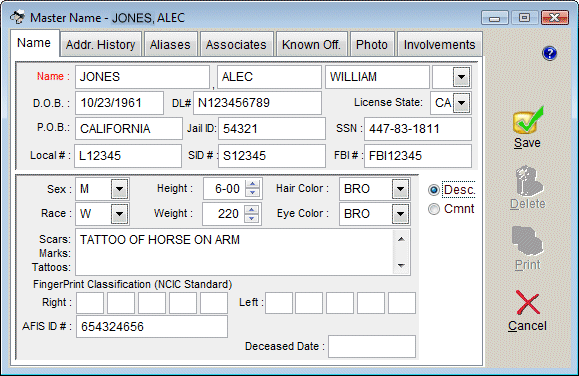Increase Weight with up arrow

coord(251,209)
